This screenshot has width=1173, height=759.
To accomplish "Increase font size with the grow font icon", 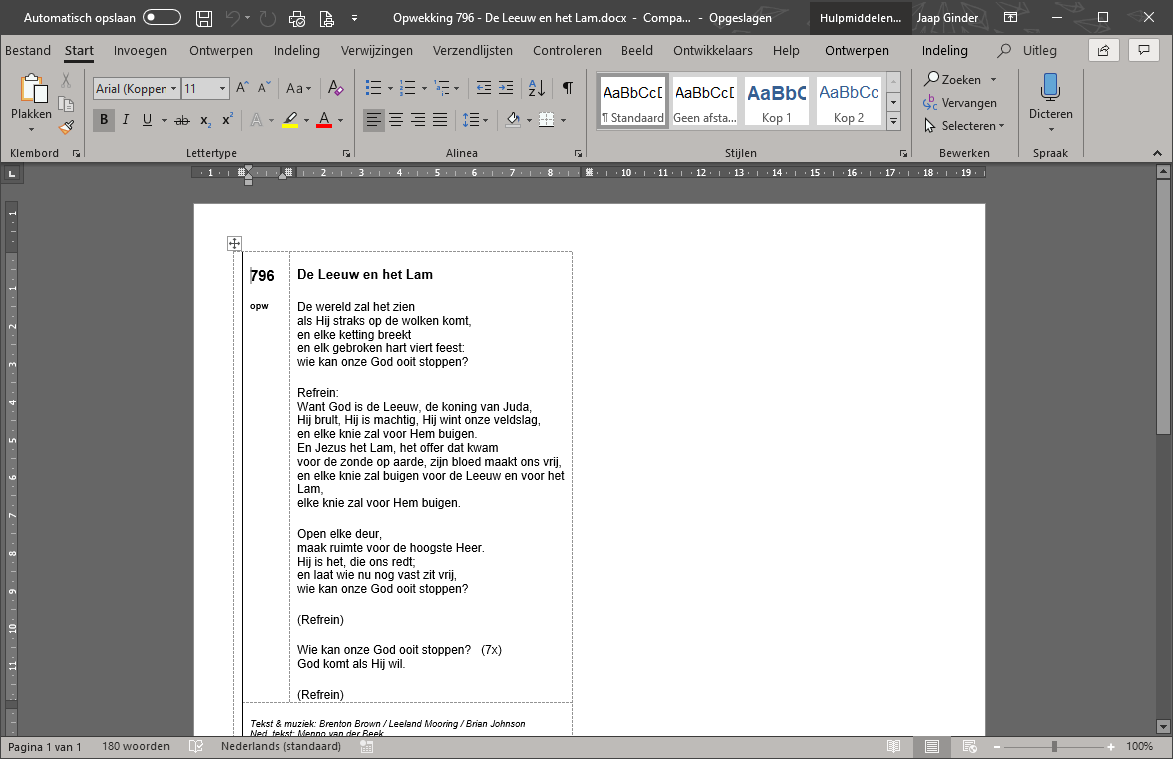I will [242, 88].
